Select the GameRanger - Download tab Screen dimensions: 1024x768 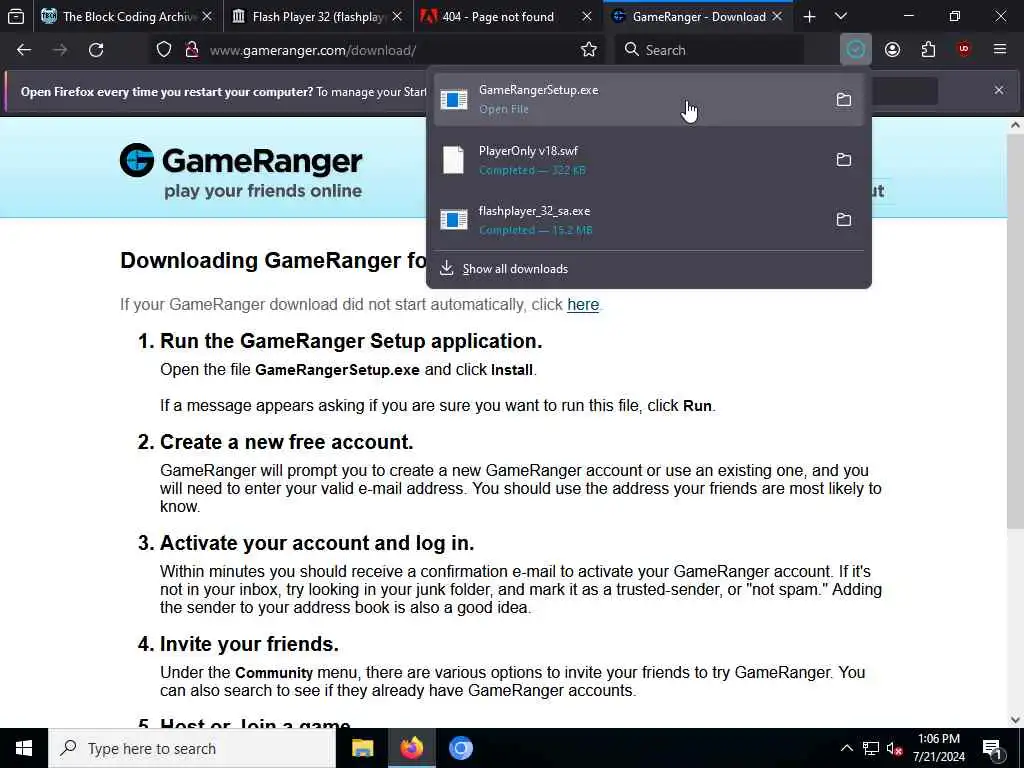click(698, 16)
